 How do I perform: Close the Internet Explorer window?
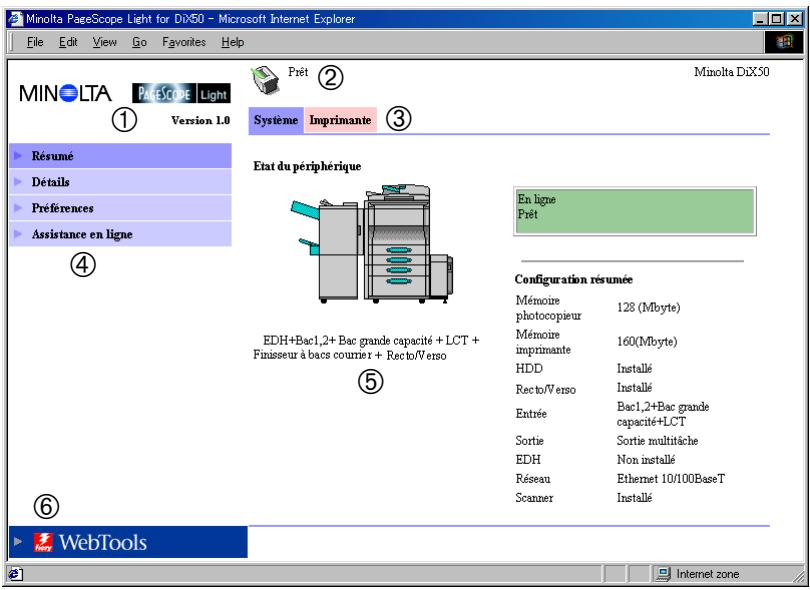click(795, 19)
